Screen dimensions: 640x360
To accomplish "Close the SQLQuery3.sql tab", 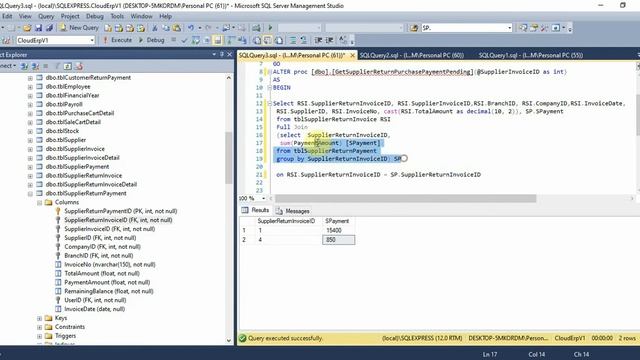I will (352, 55).
